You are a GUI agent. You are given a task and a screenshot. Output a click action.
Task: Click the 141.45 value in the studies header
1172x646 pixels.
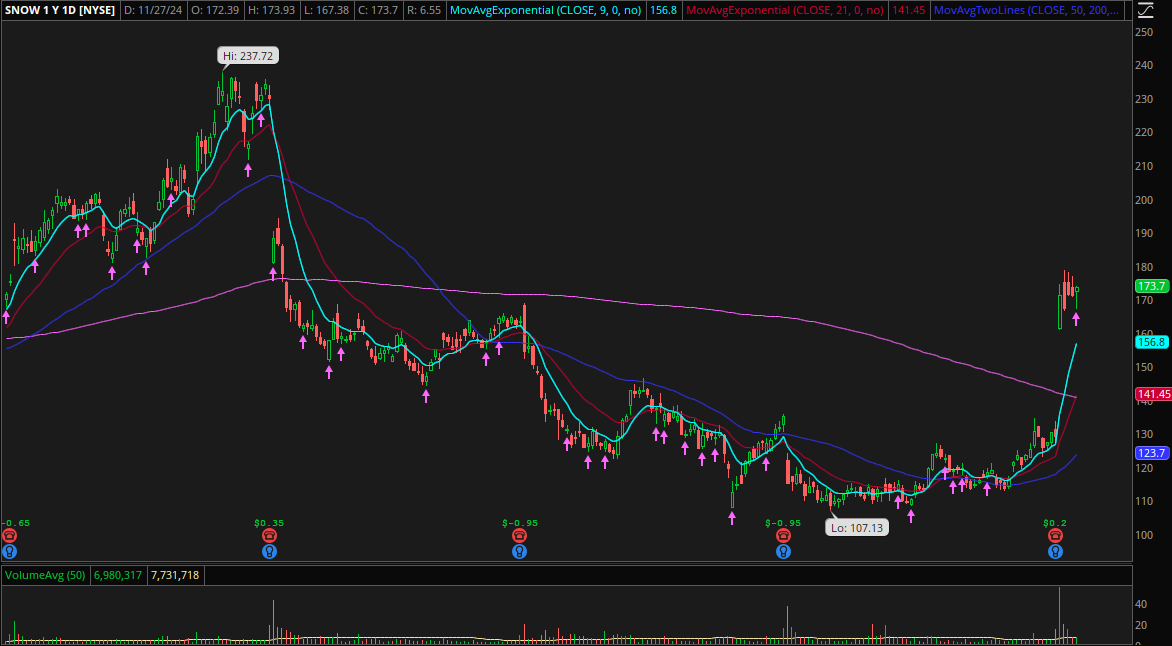pyautogui.click(x=907, y=10)
